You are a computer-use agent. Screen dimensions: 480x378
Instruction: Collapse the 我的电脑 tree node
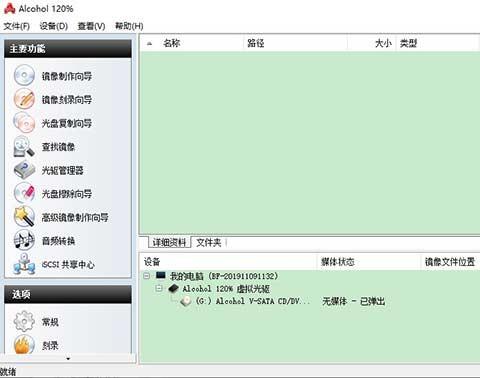[x=146, y=276]
